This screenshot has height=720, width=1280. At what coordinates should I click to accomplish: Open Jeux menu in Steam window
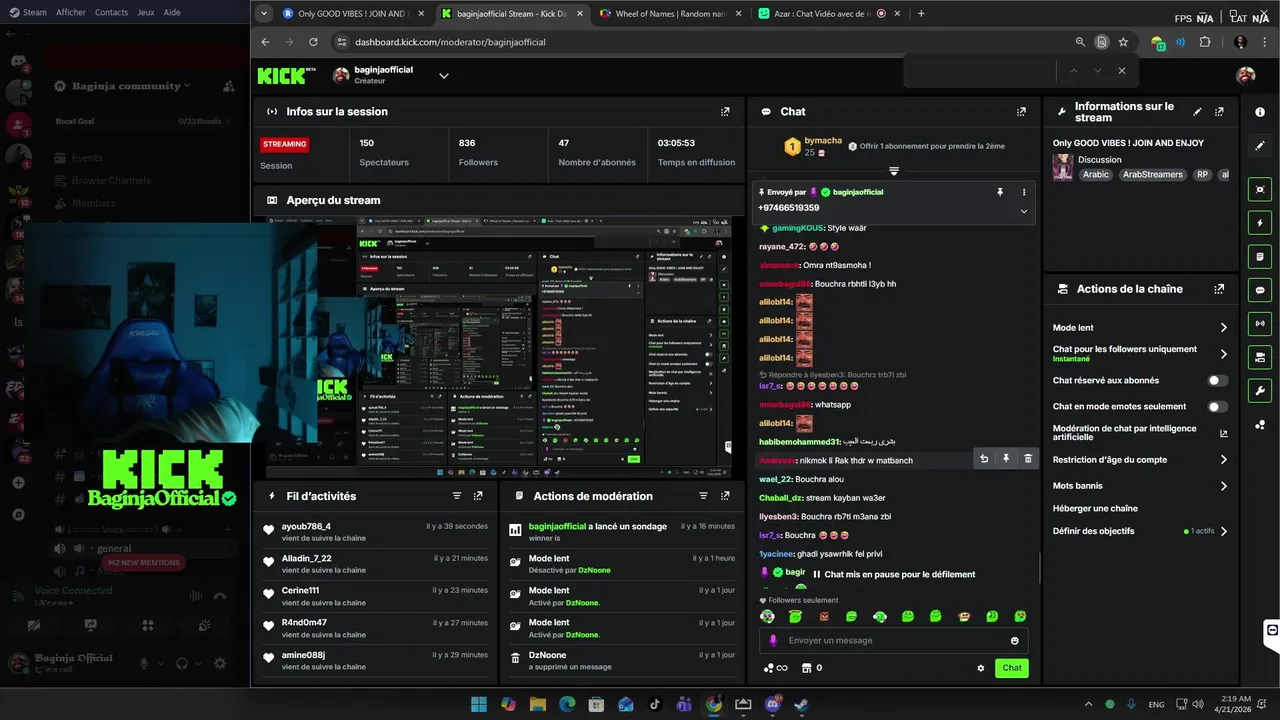(x=146, y=12)
